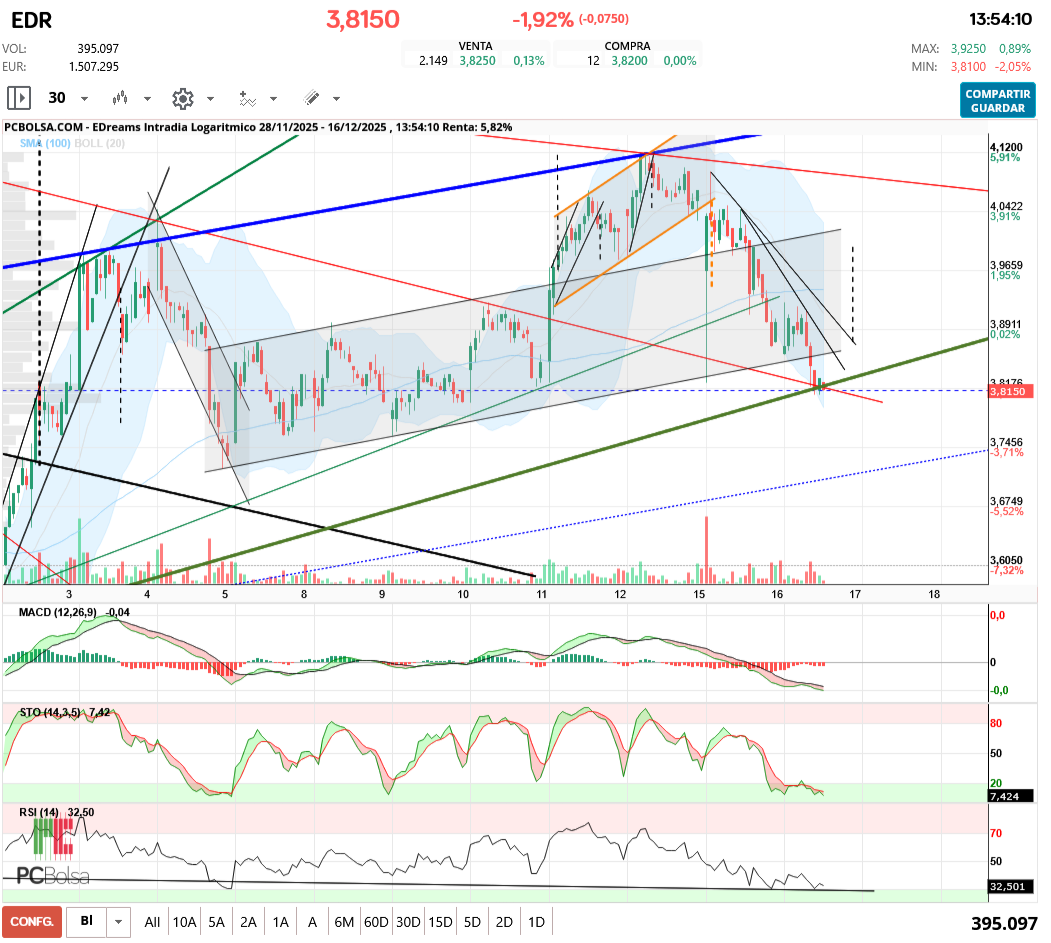Screen dimensions: 1051x943
Task: Switch to the 6M time range
Action: coord(344,922)
